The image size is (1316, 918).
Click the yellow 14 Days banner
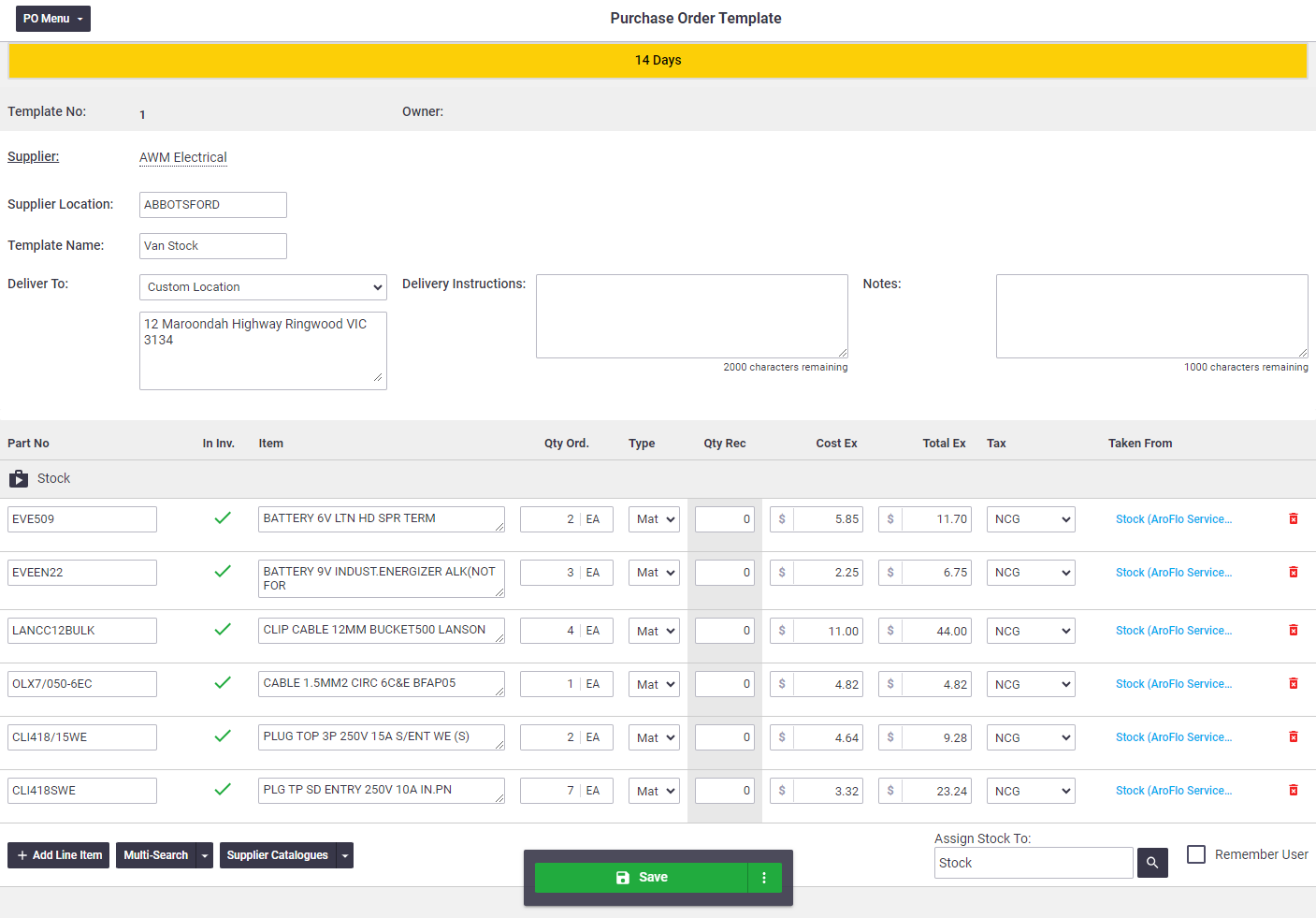(x=658, y=61)
